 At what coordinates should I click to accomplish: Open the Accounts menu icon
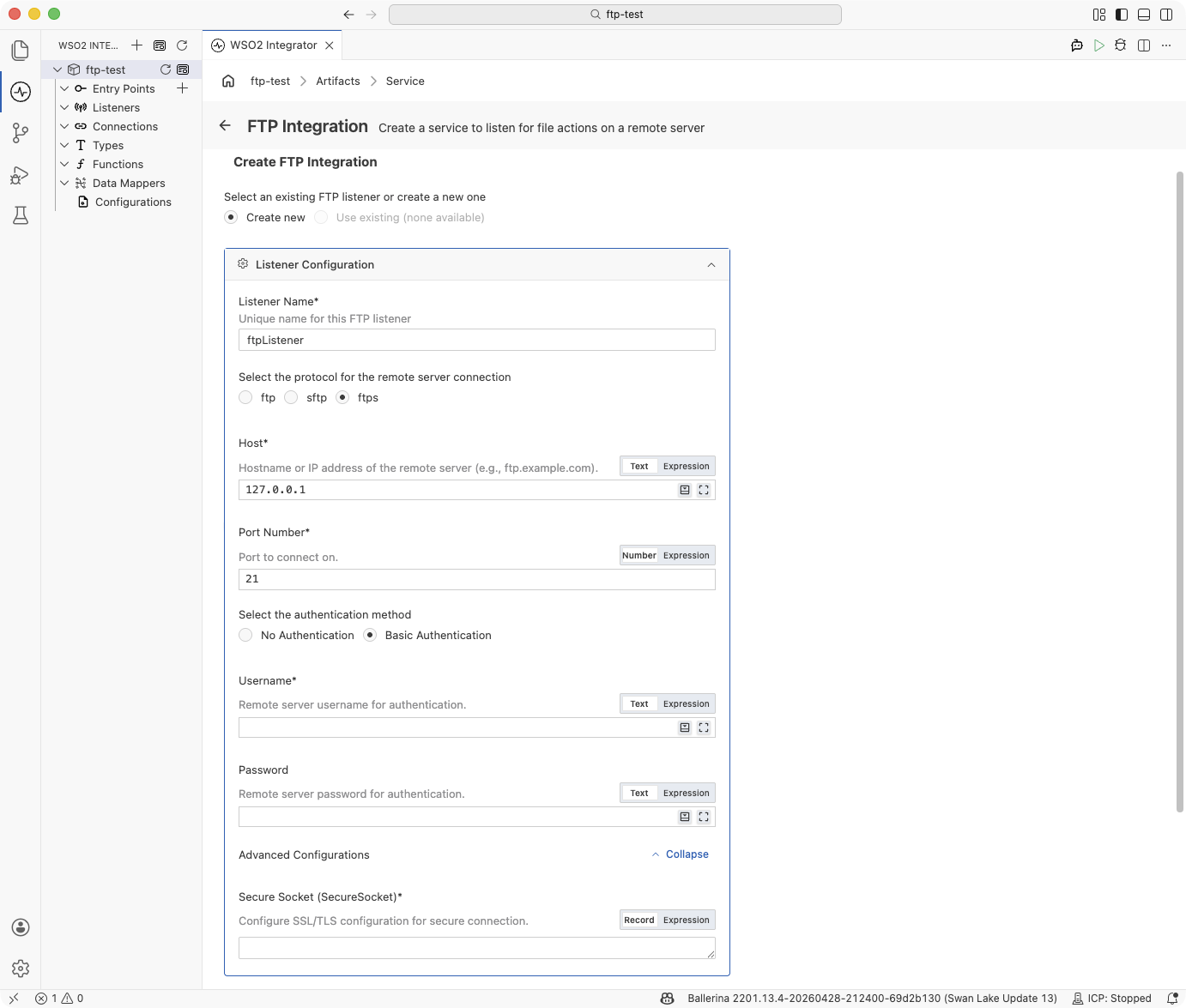pyautogui.click(x=21, y=927)
